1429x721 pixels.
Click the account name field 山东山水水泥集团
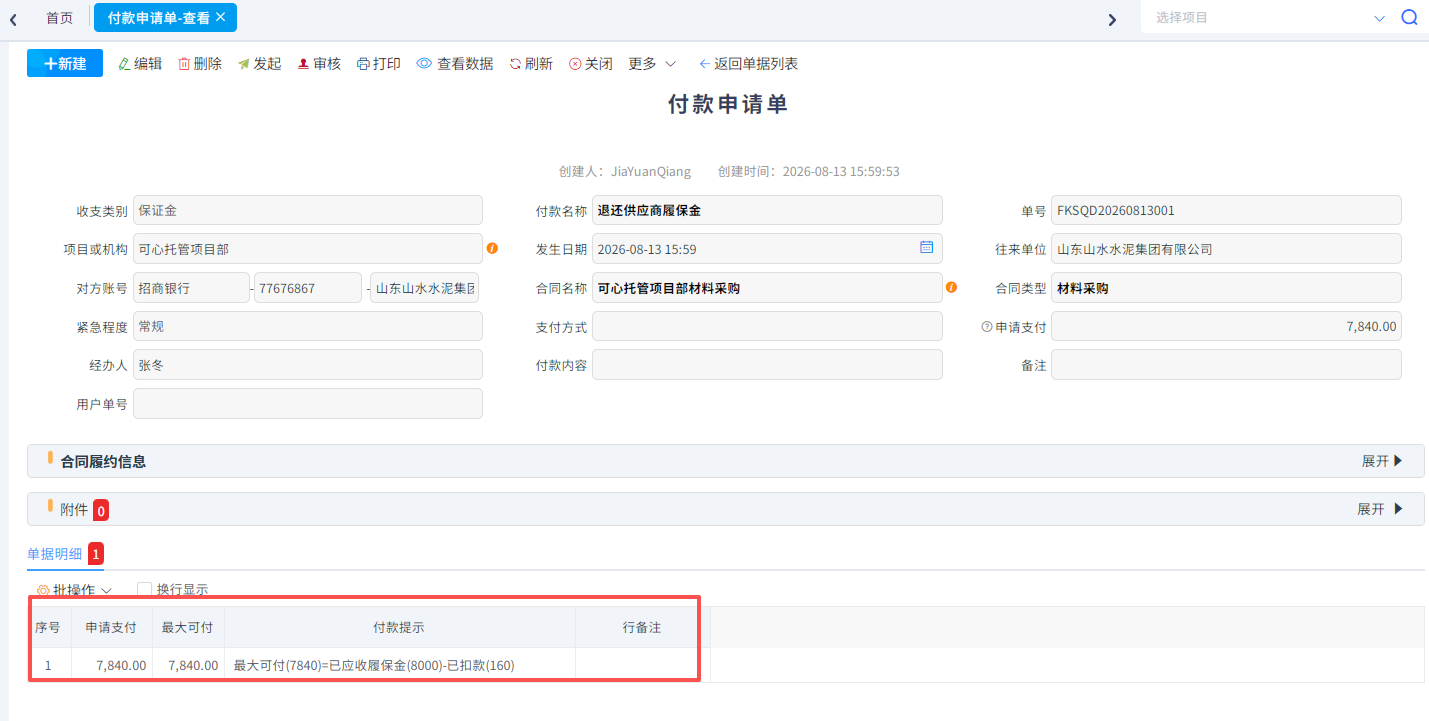pyautogui.click(x=424, y=288)
